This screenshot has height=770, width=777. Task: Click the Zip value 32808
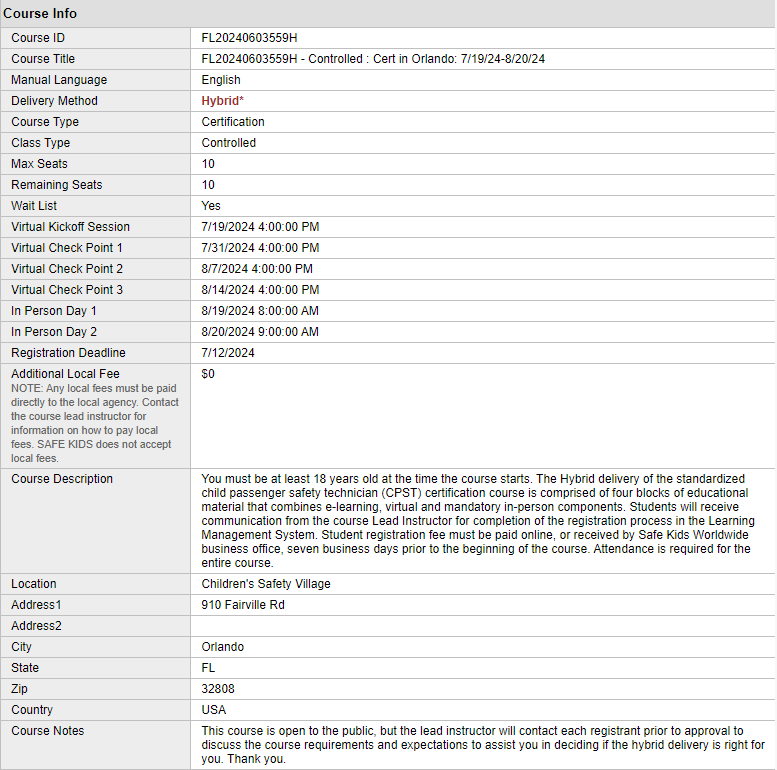(x=218, y=689)
